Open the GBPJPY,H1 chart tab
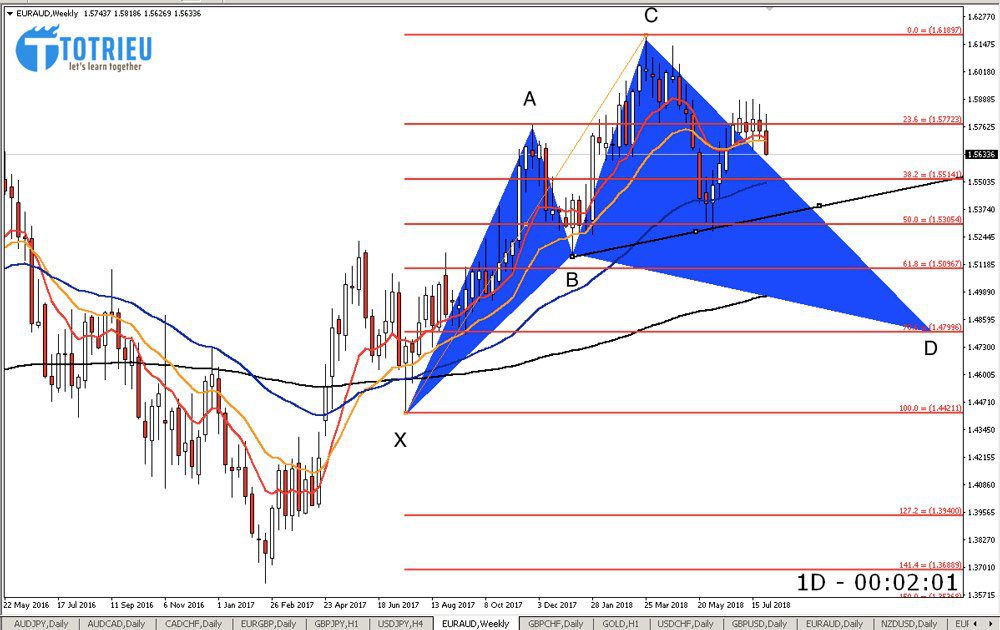1000x630 pixels. (338, 623)
